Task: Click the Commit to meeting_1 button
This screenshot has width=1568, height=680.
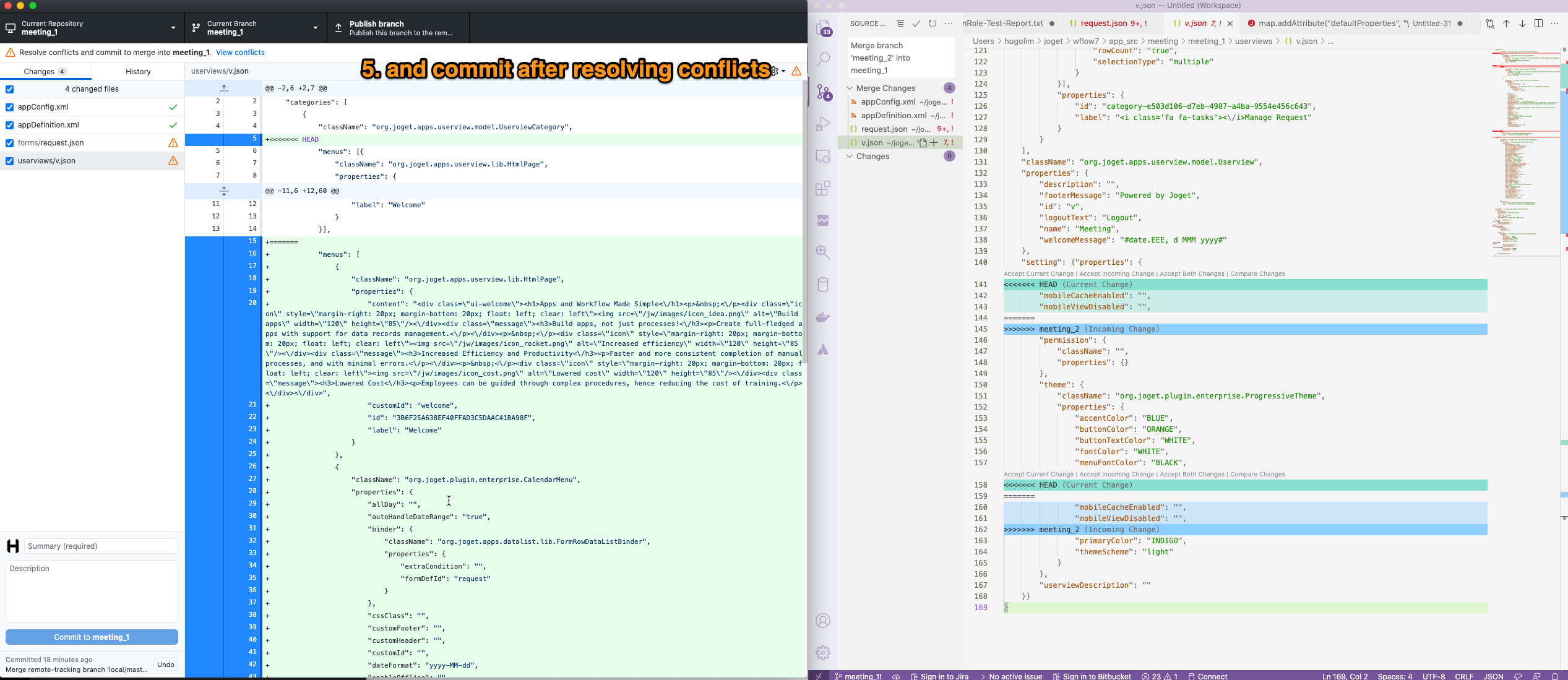Action: click(x=92, y=637)
